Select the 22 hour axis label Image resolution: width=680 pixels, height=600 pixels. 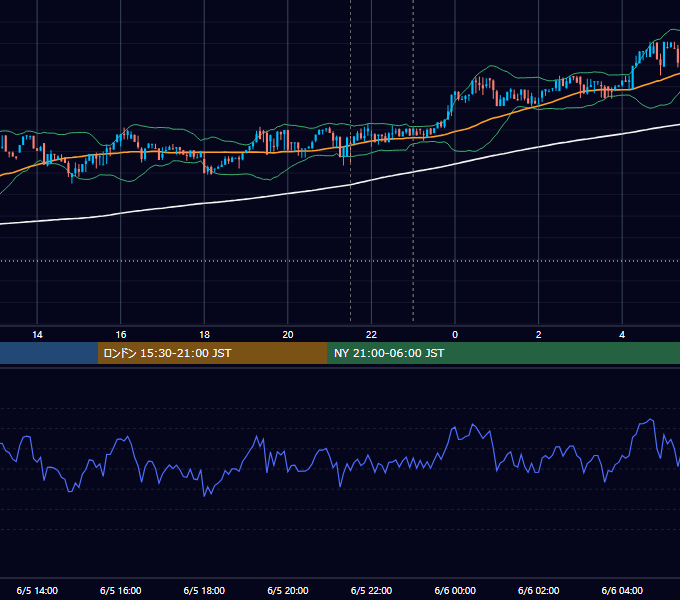tap(371, 335)
